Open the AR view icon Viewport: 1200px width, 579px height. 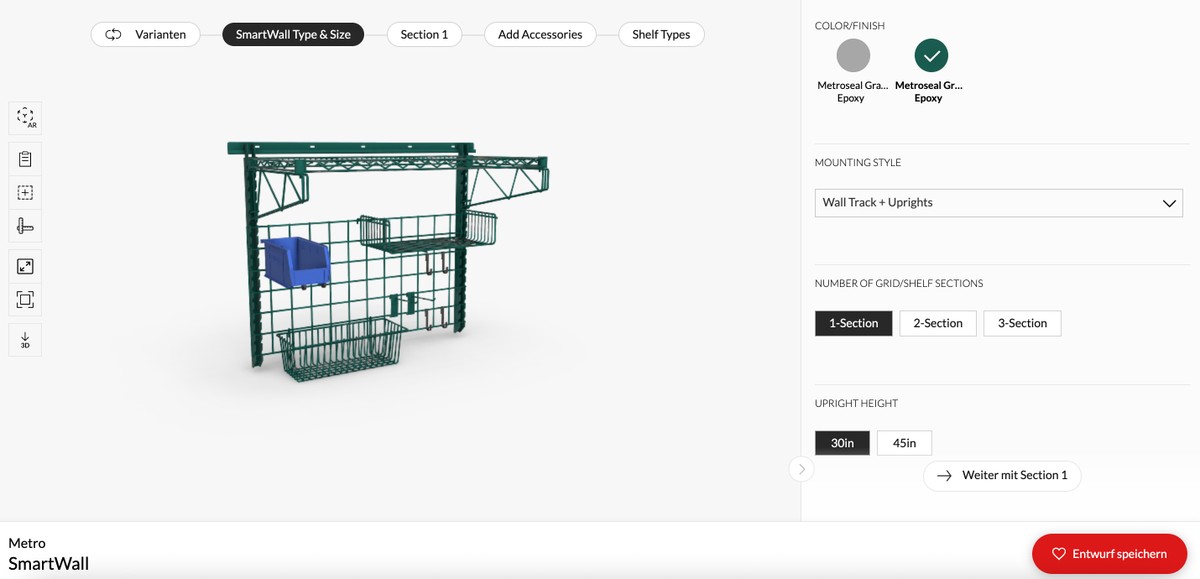[26, 118]
